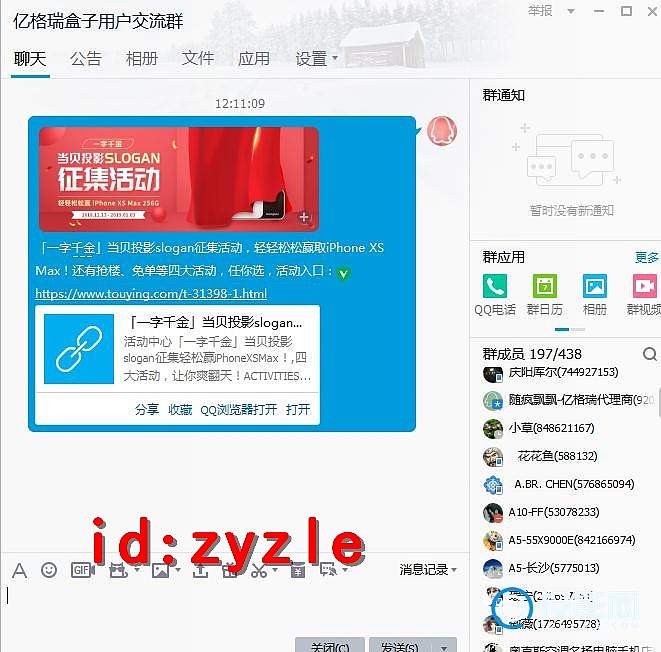
Task: Open the 设置 tab
Action: coord(311,59)
